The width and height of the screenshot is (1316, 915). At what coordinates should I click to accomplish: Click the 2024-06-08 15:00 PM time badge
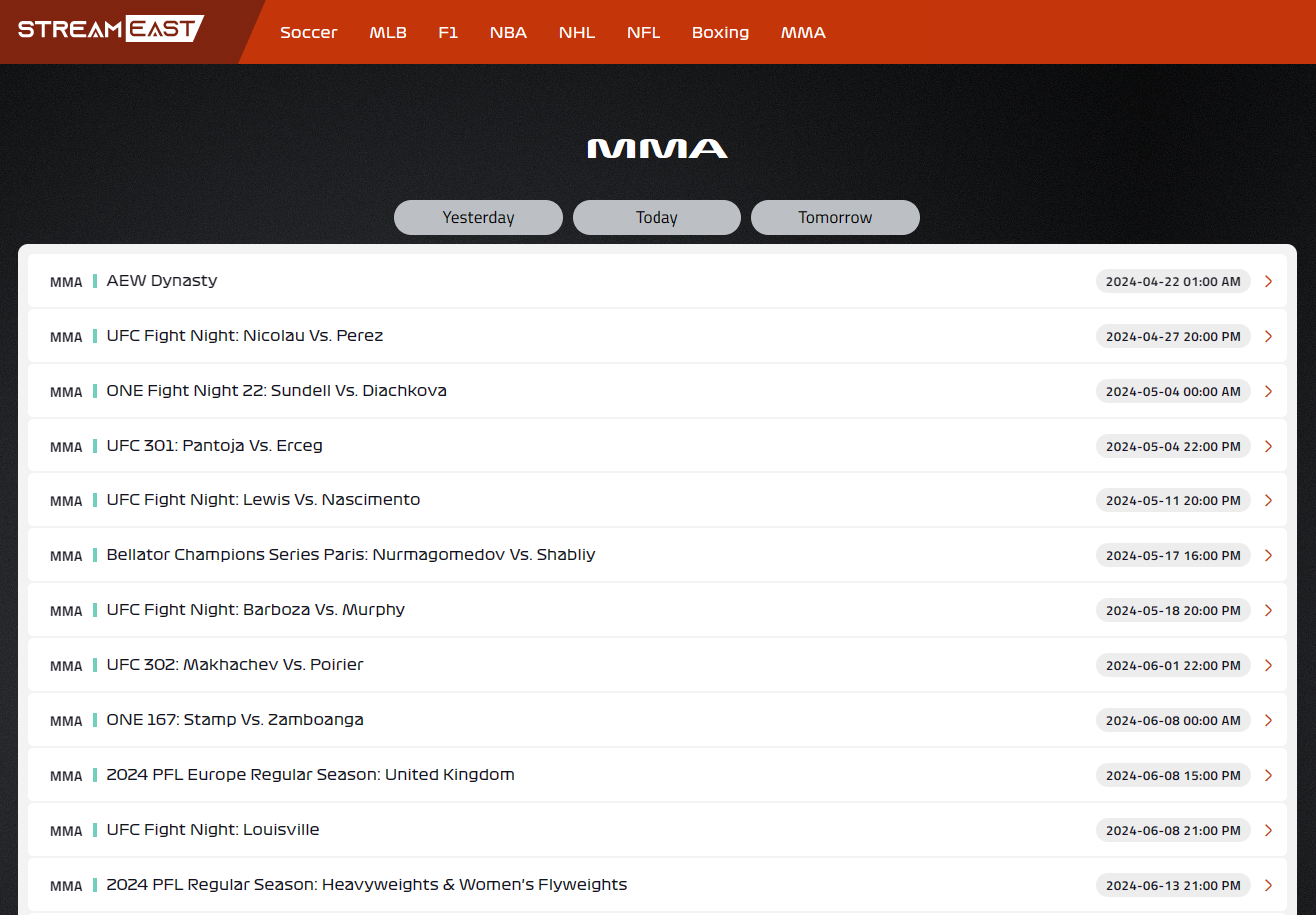click(x=1173, y=776)
